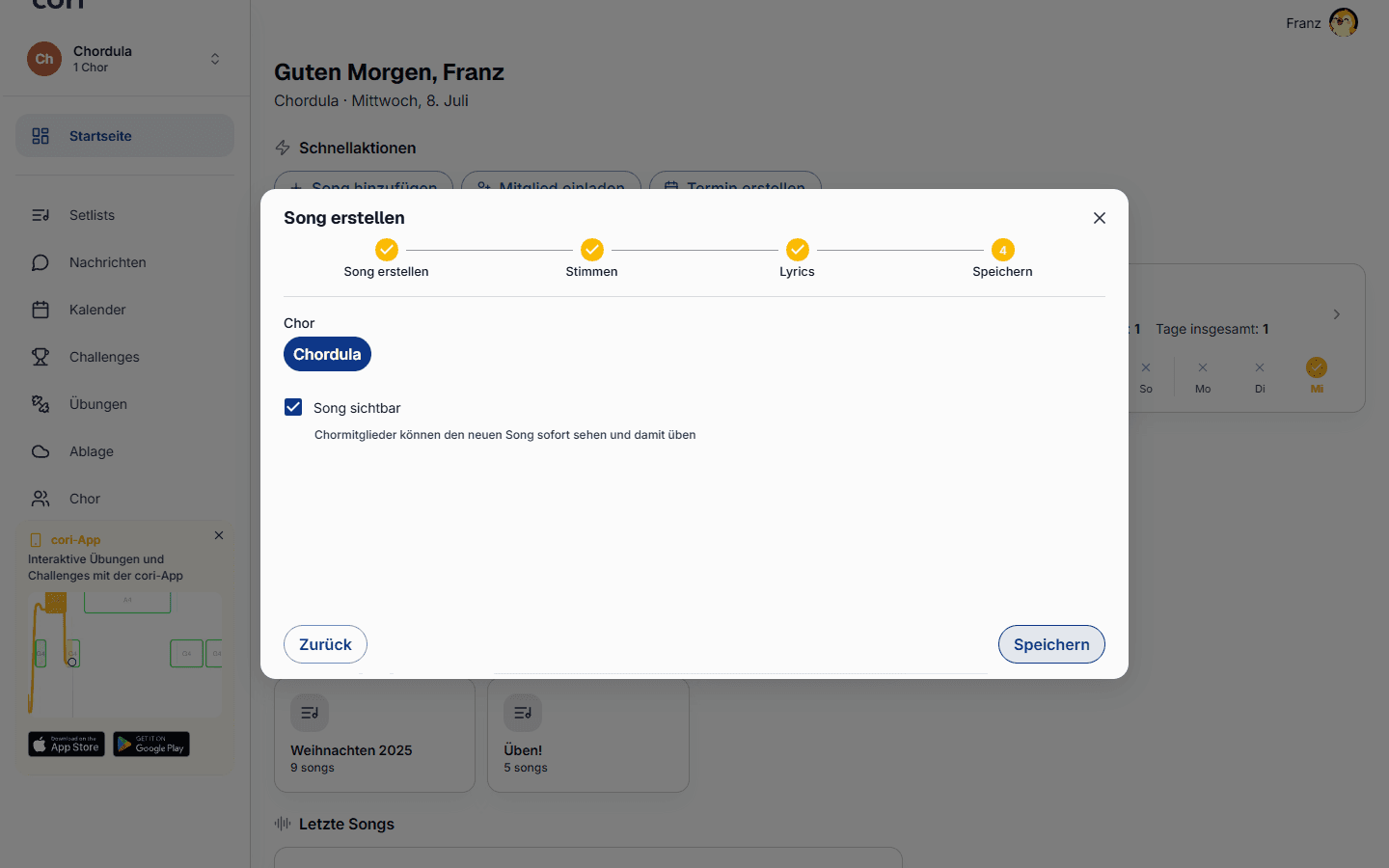This screenshot has height=868, width=1389.
Task: Open the Weihnachten 2025 setlist card
Action: coord(374,735)
